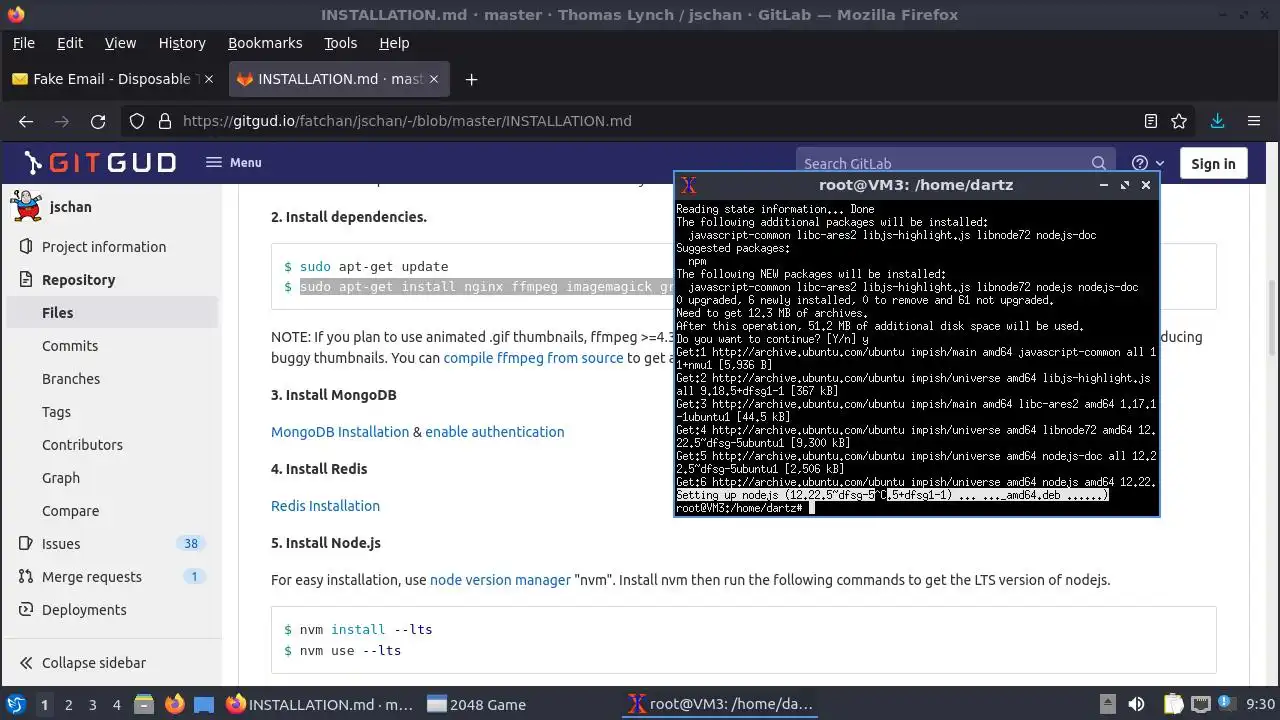Click the padlock site security icon
The image size is (1280, 720).
165,121
